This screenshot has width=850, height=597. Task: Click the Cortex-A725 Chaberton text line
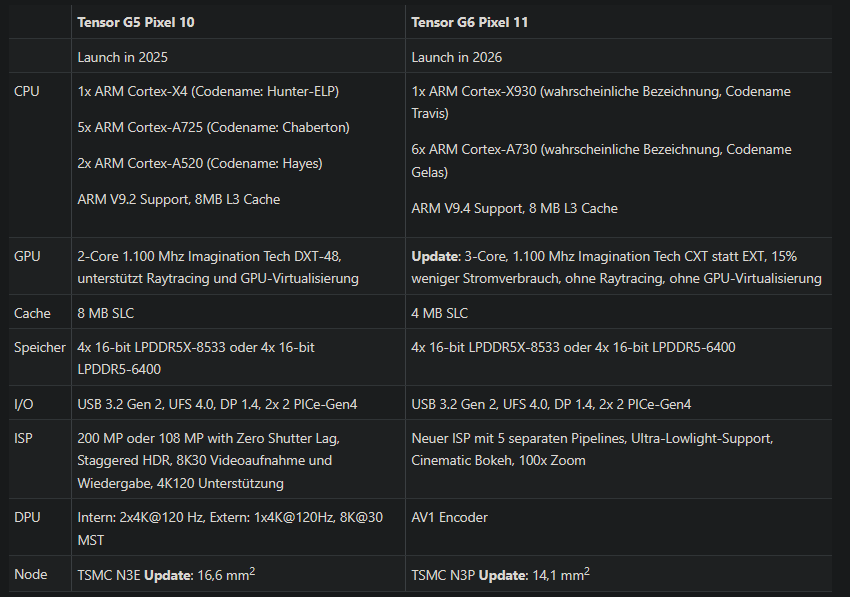click(214, 127)
